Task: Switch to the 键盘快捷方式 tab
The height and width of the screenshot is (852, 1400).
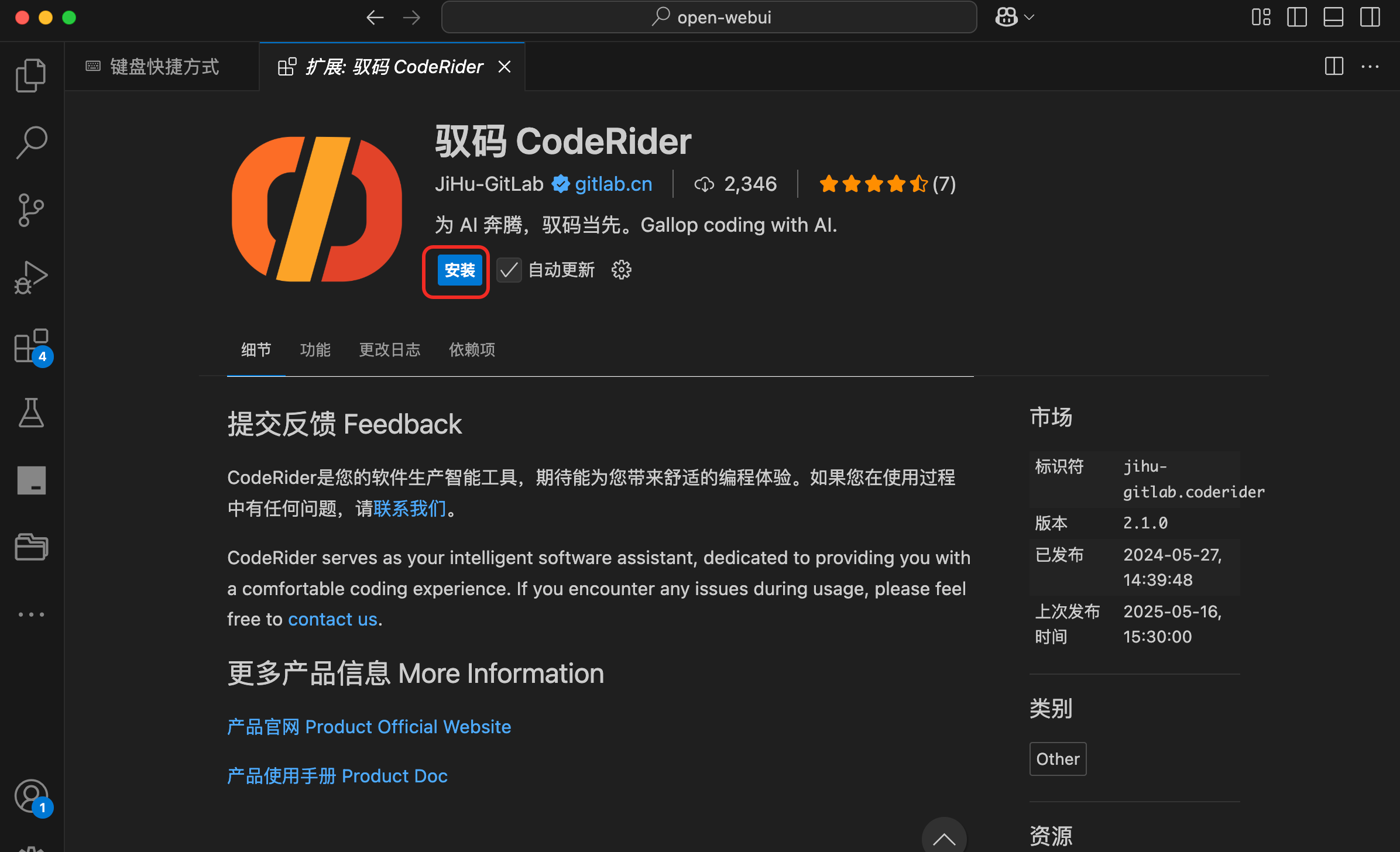Action: (x=162, y=67)
